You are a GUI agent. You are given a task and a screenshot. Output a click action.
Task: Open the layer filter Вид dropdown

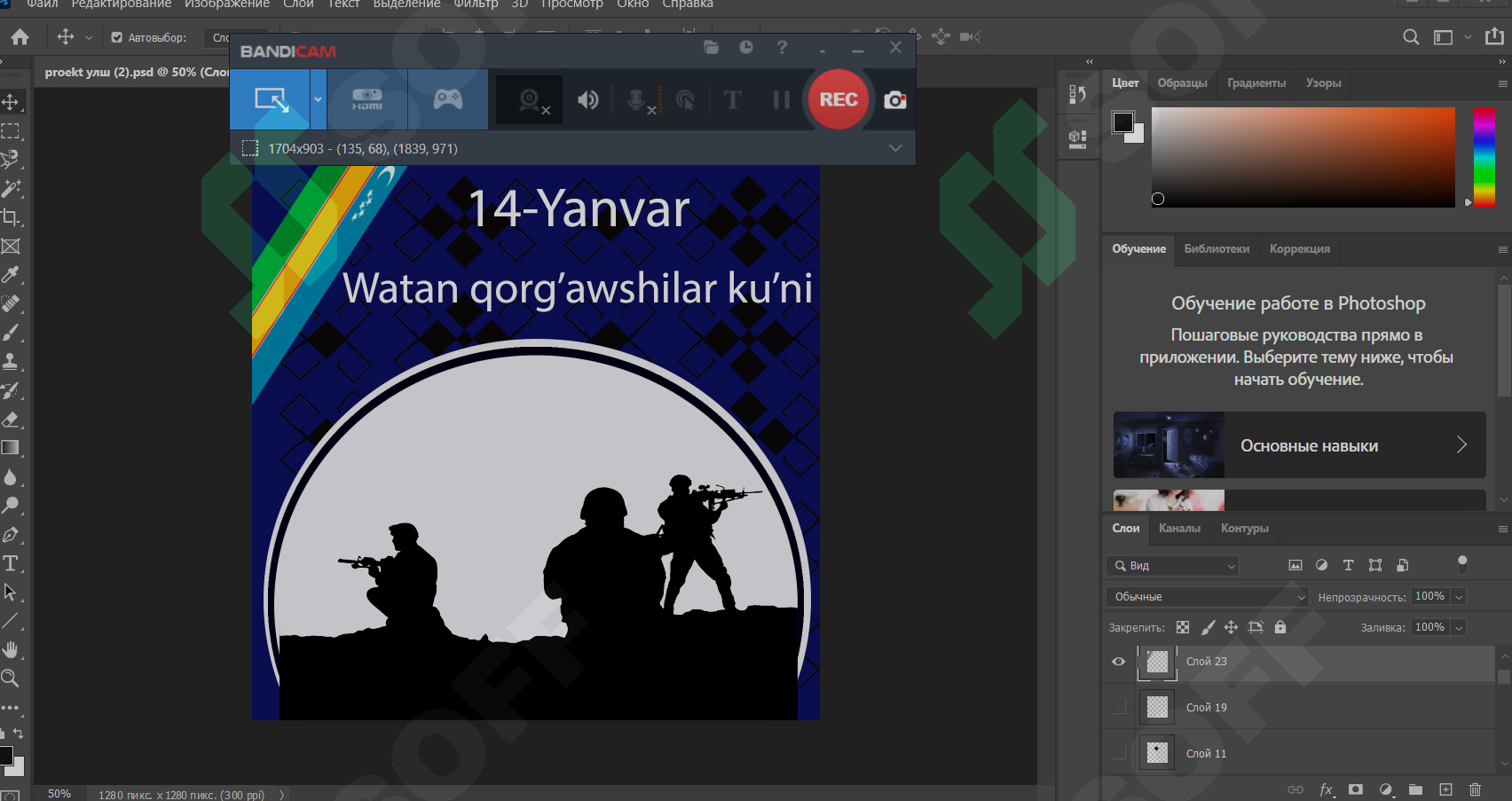[x=1172, y=566]
